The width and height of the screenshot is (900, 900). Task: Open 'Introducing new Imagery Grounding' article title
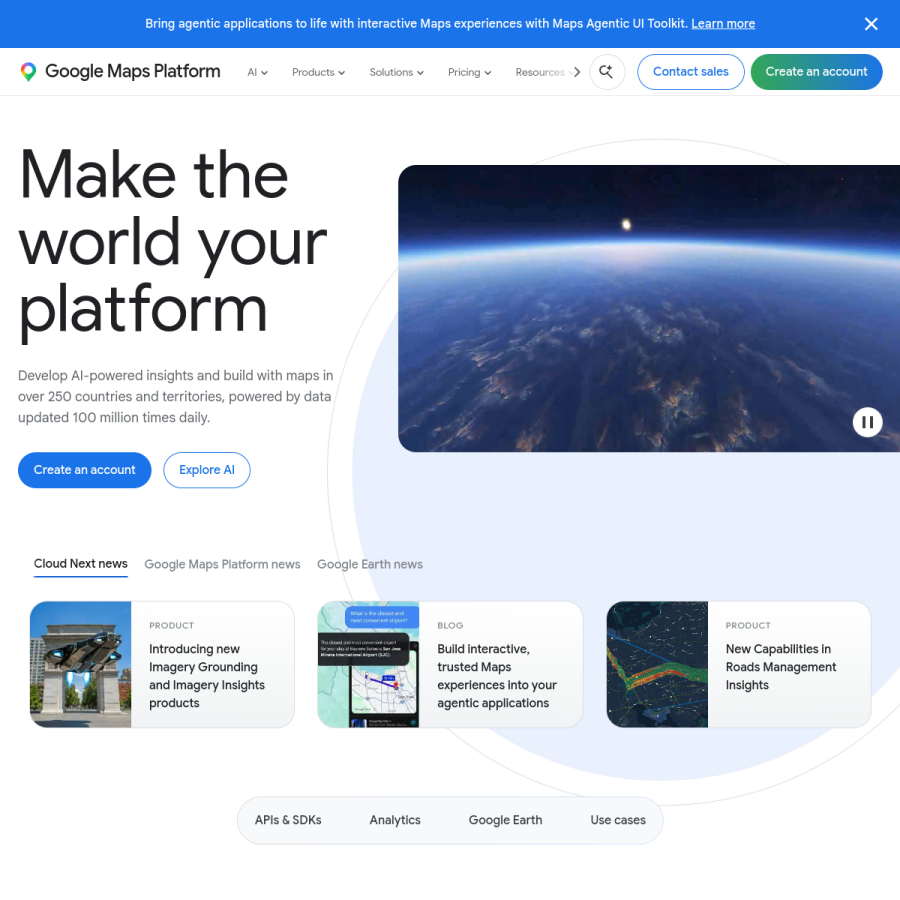[207, 676]
